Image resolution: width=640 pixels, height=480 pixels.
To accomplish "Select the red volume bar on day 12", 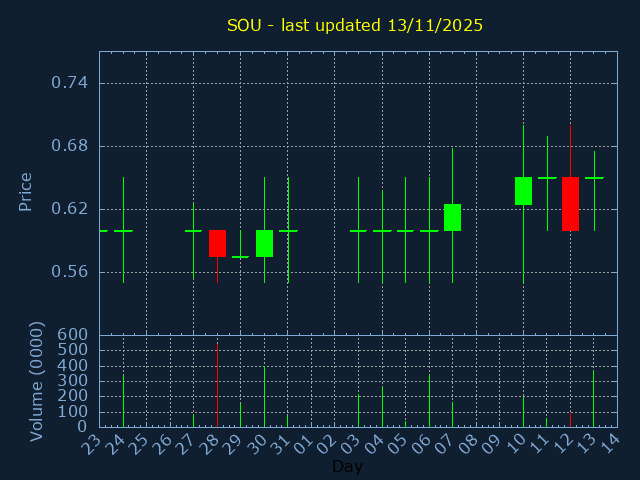I will coord(570,420).
